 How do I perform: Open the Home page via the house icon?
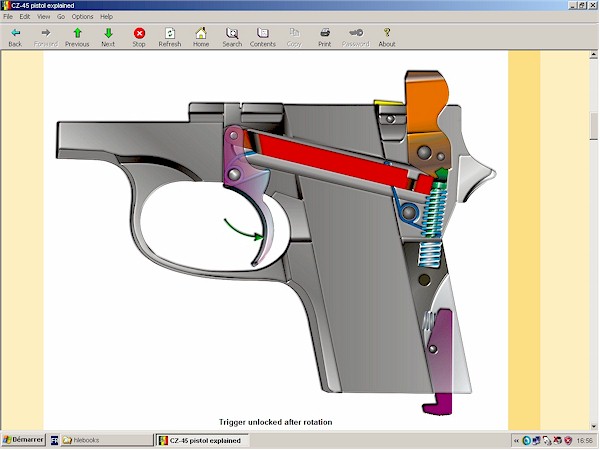pos(201,37)
